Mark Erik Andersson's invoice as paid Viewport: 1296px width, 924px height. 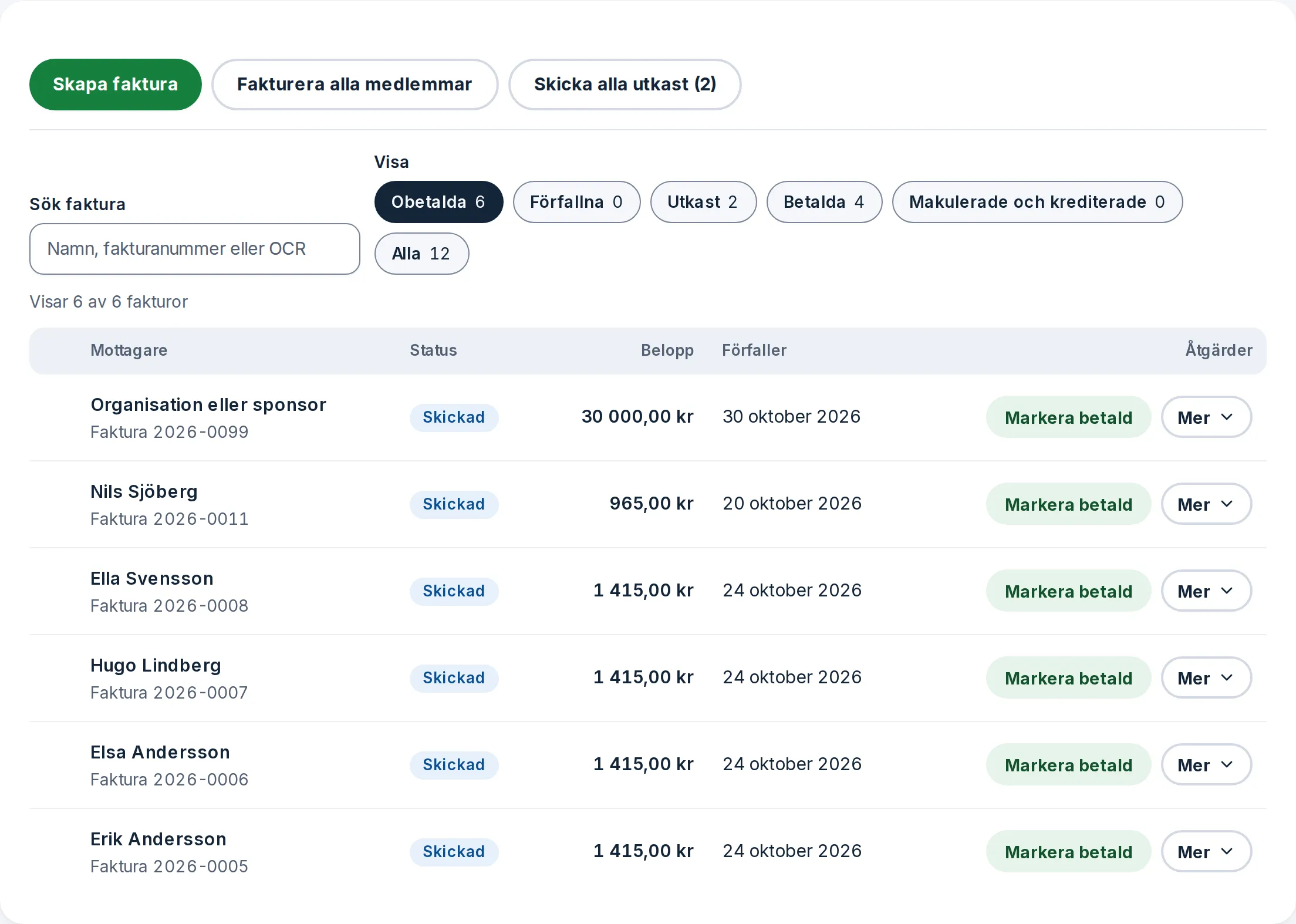click(1068, 852)
